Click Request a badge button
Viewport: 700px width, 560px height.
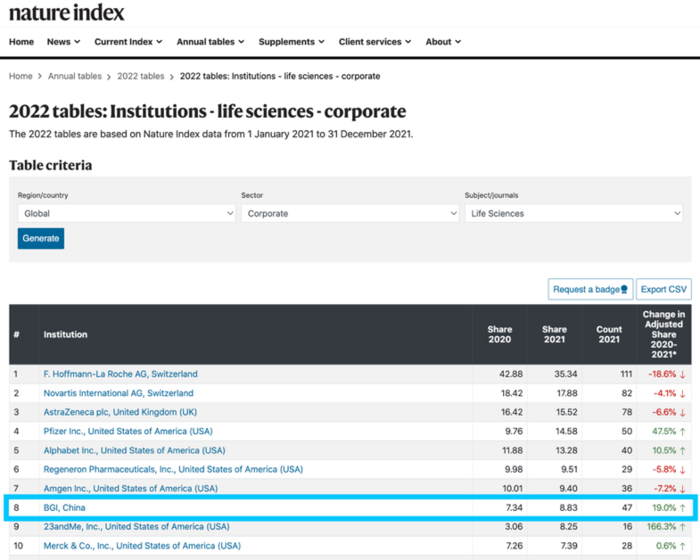pyautogui.click(x=590, y=289)
